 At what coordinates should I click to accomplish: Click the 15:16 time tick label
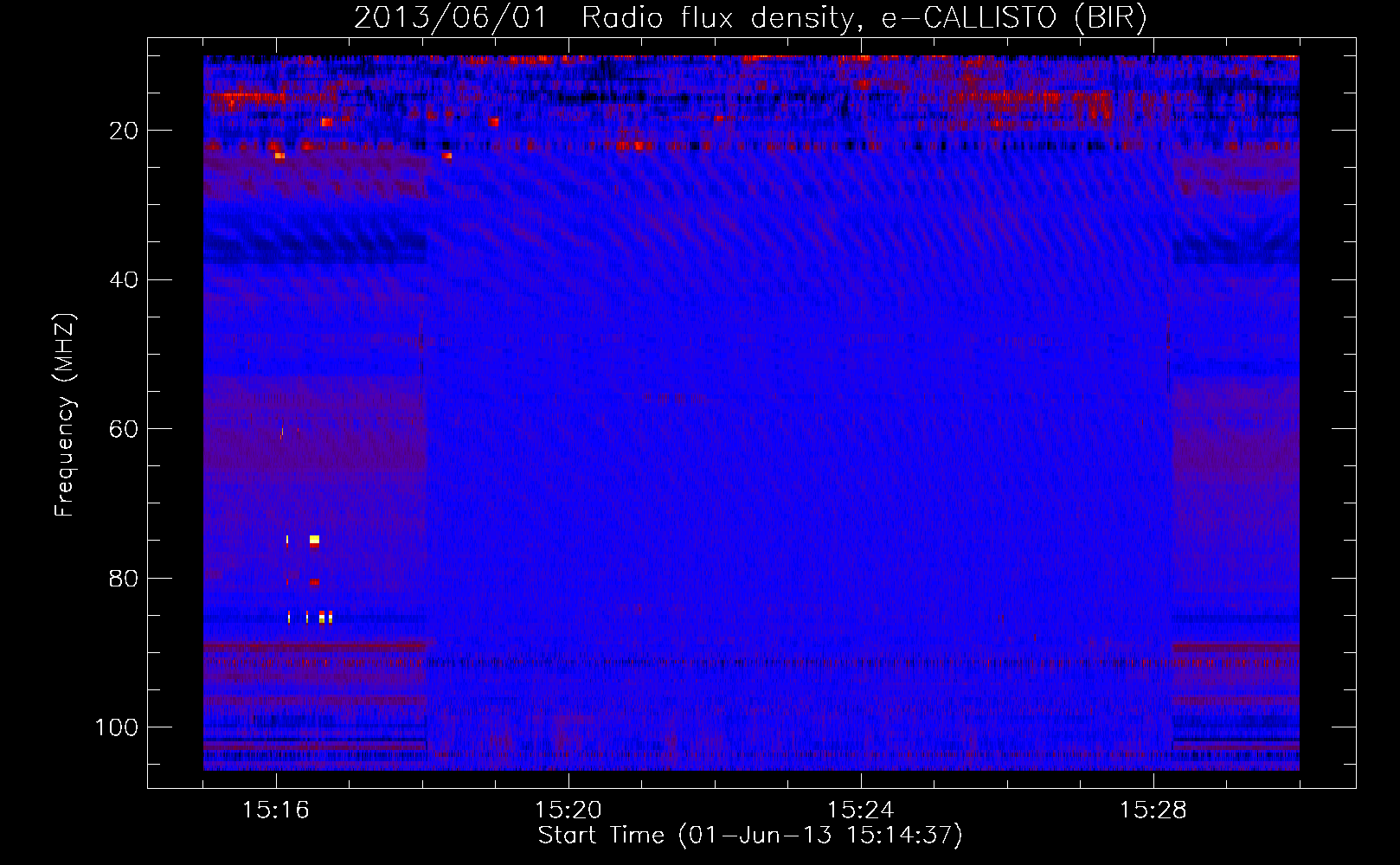(x=276, y=811)
